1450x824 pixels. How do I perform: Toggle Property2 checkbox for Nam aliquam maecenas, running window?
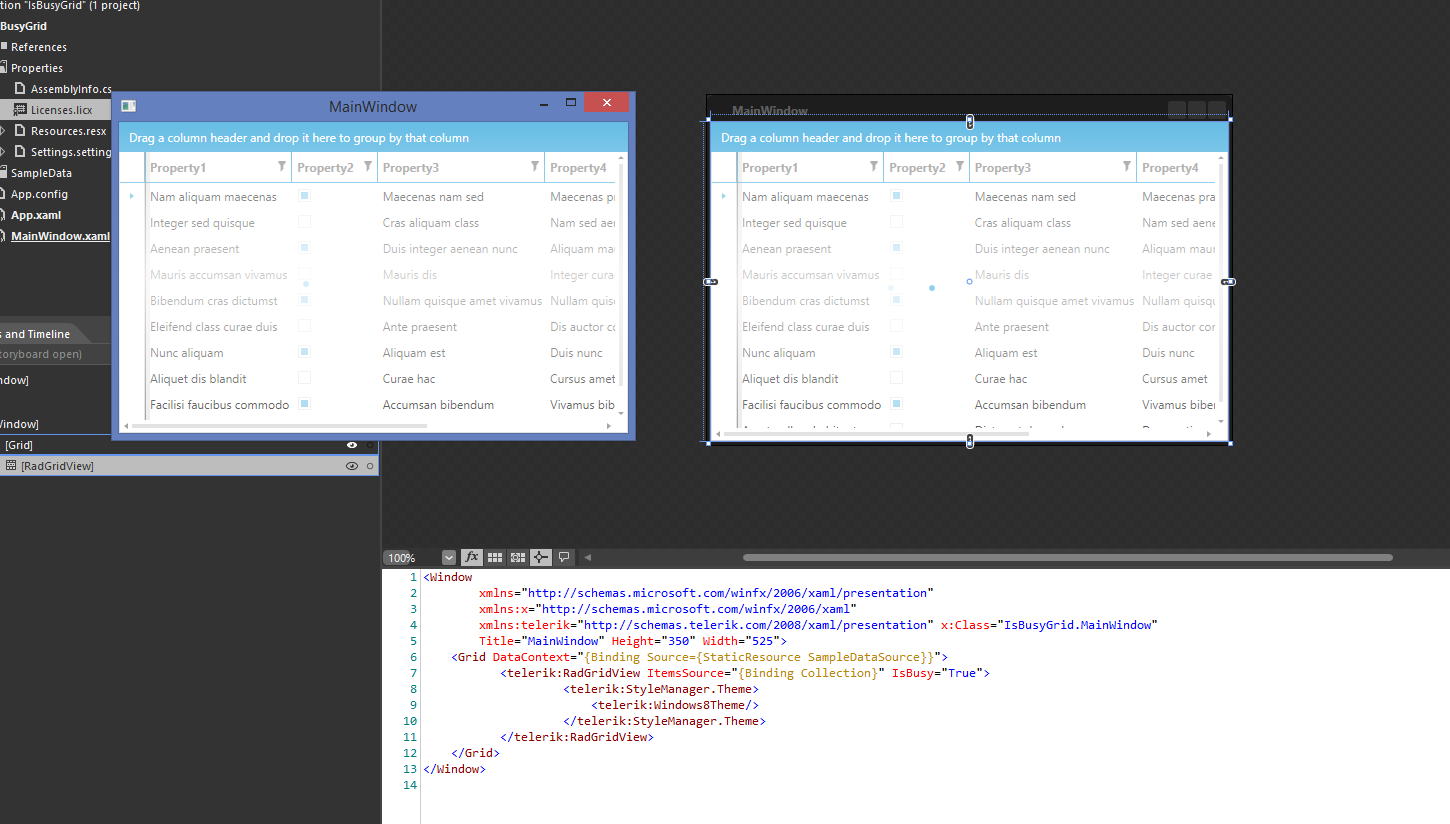click(x=305, y=196)
